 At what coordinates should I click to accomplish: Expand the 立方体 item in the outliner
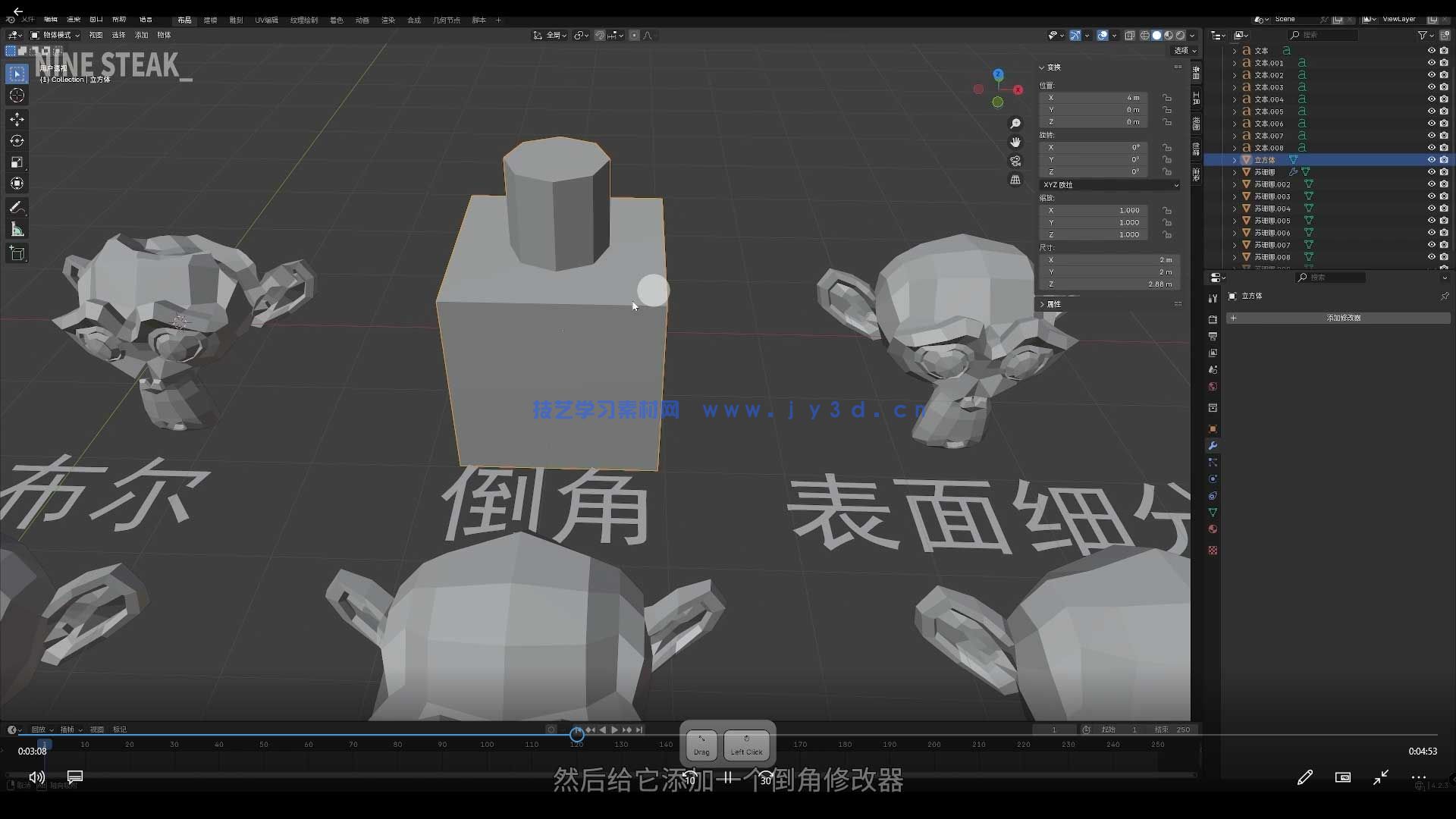point(1234,159)
